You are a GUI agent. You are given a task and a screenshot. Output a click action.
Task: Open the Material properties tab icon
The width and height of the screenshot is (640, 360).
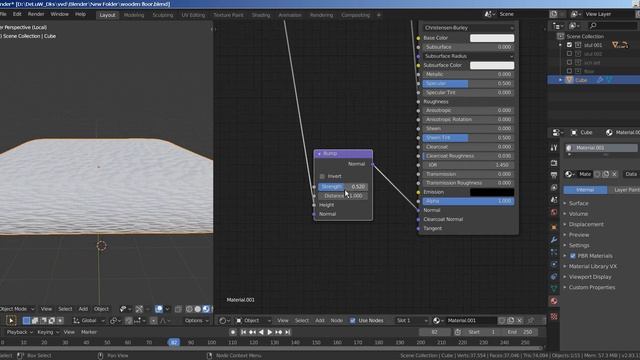click(x=554, y=301)
